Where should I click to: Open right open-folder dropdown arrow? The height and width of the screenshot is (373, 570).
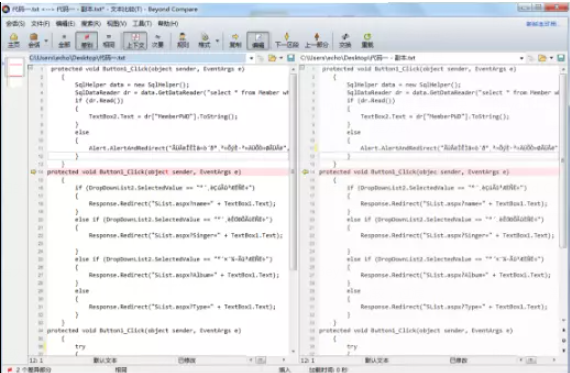(551, 58)
